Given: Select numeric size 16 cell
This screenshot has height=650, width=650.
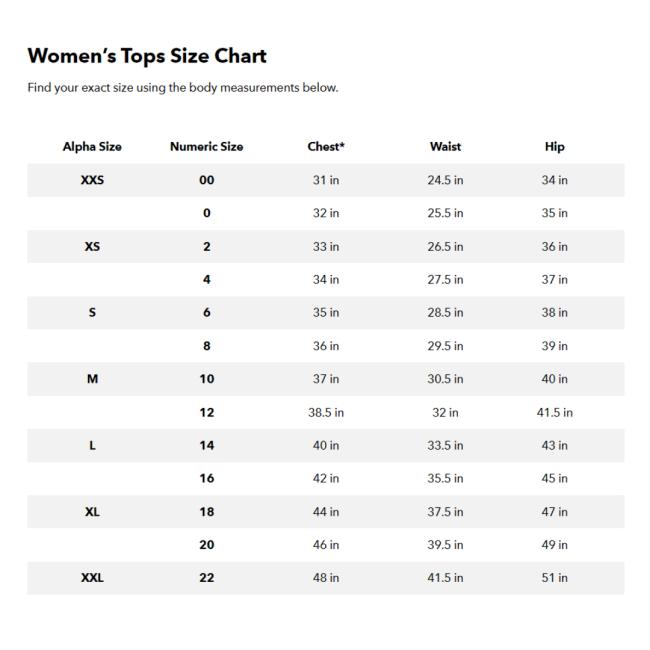Looking at the screenshot, I should (x=206, y=478).
